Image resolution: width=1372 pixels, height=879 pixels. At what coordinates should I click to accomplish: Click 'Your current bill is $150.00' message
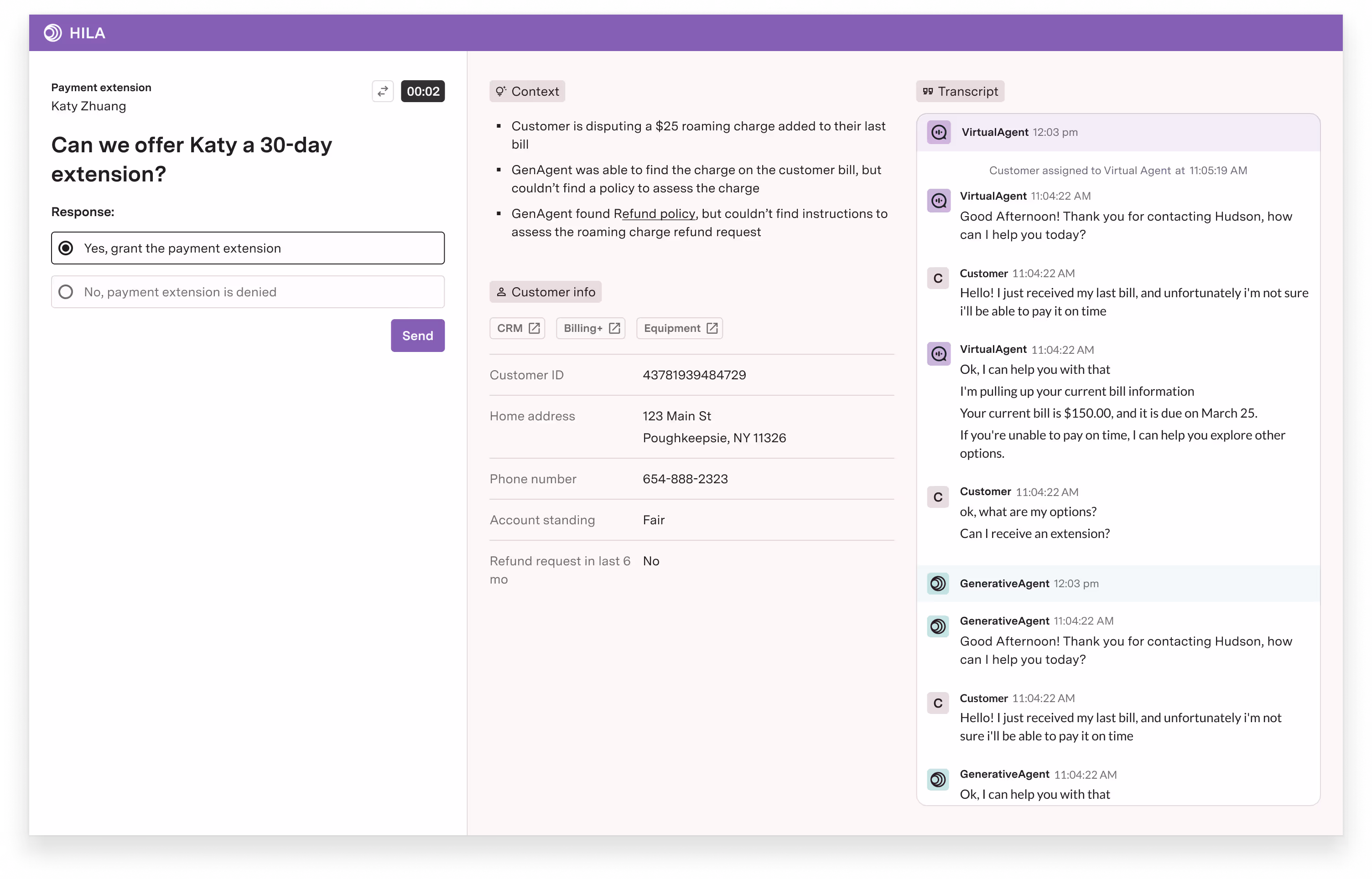[x=1108, y=413]
